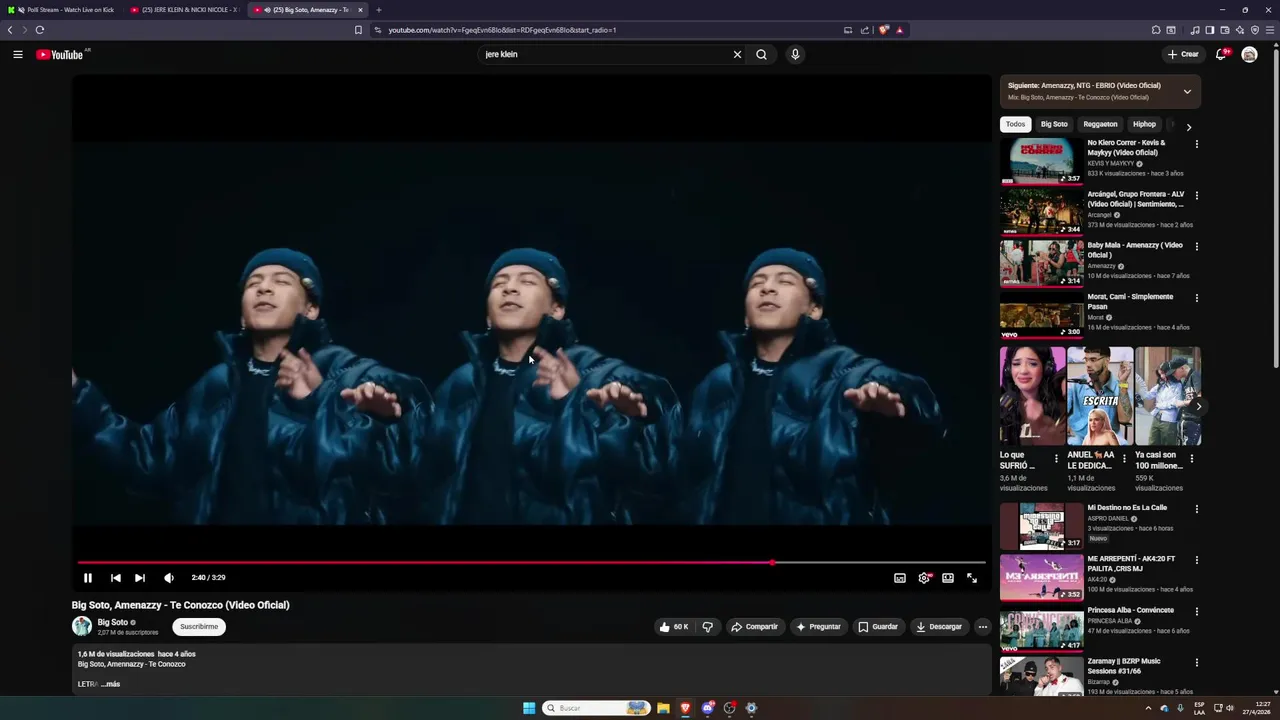Pause the video with the pause button
The width and height of the screenshot is (1280, 720).
(x=88, y=577)
